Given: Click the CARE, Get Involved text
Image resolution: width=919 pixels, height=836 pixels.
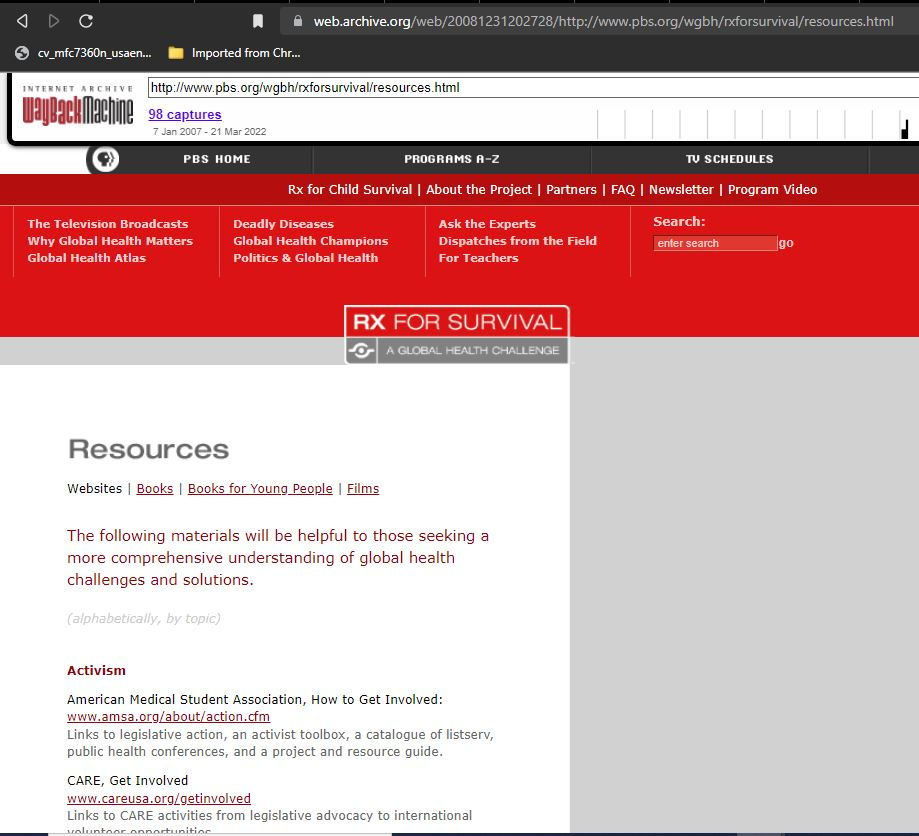Looking at the screenshot, I should point(127,780).
